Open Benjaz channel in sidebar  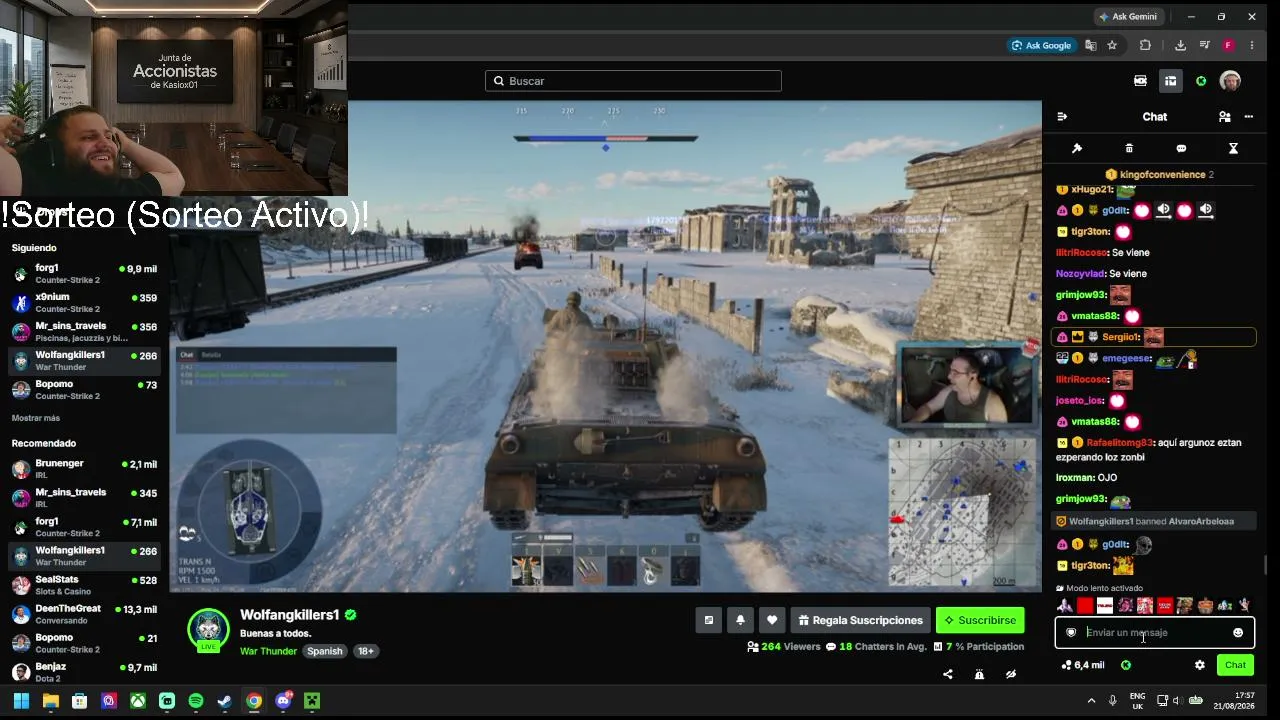[x=85, y=672]
